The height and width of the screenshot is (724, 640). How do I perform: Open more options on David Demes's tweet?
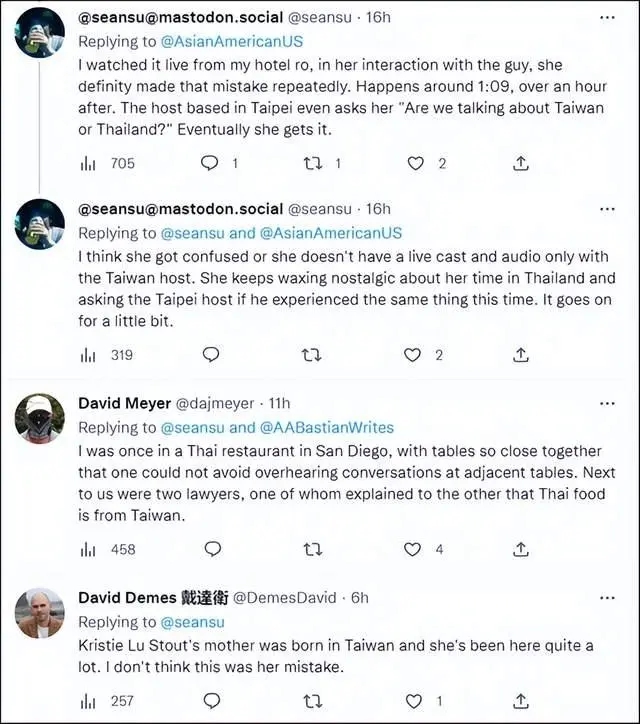click(607, 598)
